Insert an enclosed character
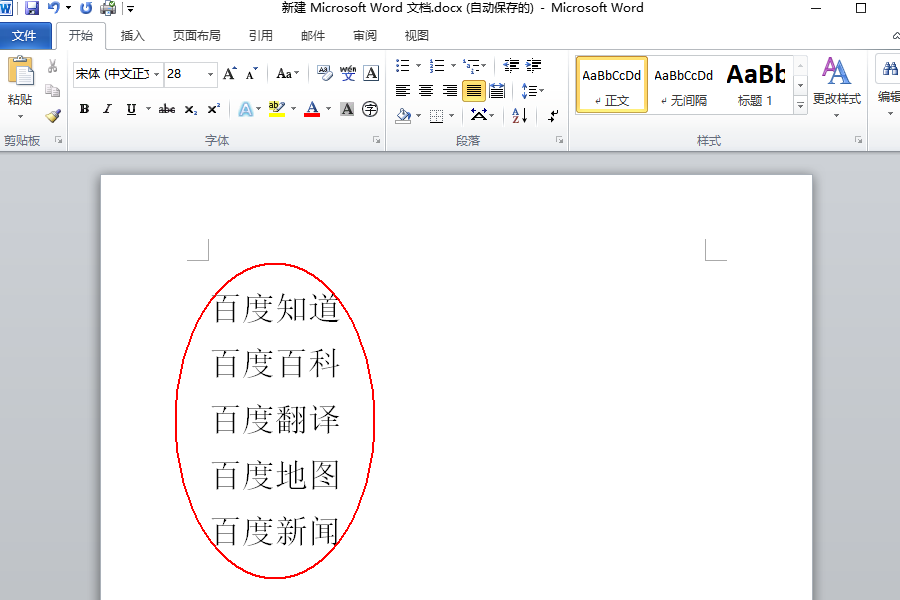900x600 pixels. point(370,109)
